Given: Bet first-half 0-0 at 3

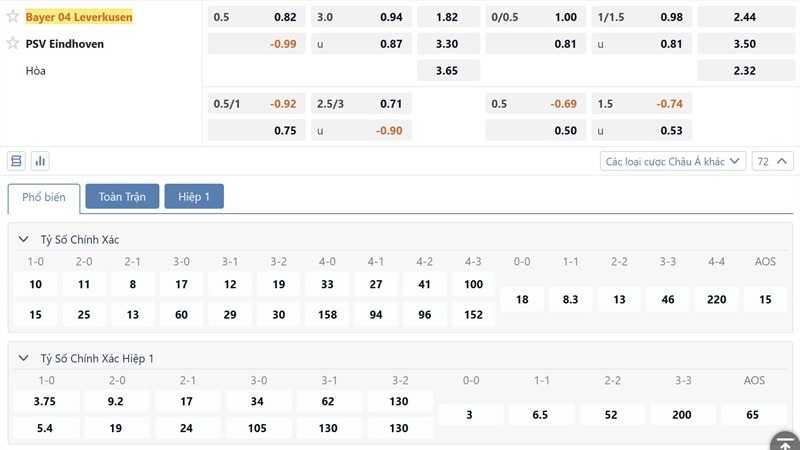Looking at the screenshot, I should [x=469, y=415].
